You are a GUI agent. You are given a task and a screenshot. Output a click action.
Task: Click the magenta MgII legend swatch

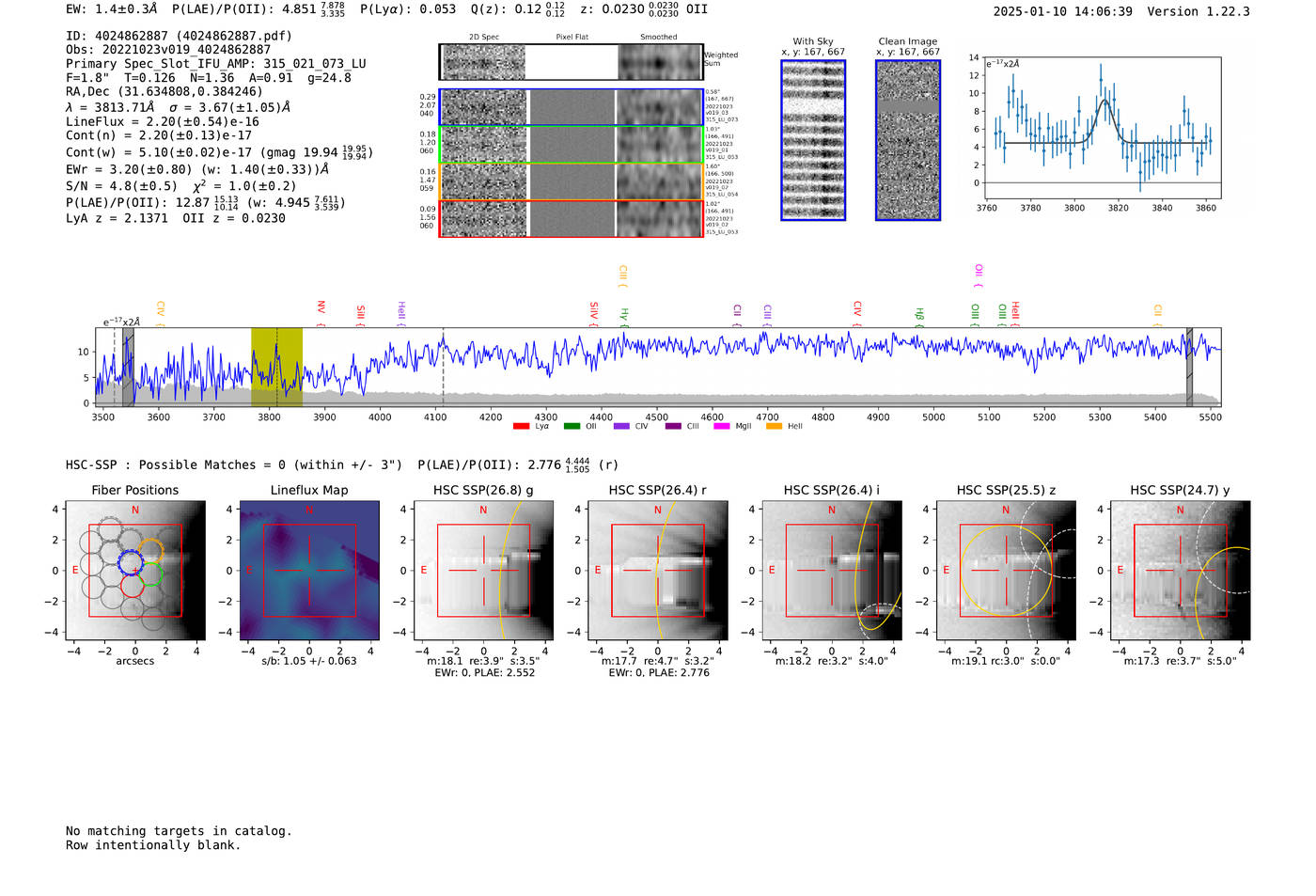click(722, 427)
